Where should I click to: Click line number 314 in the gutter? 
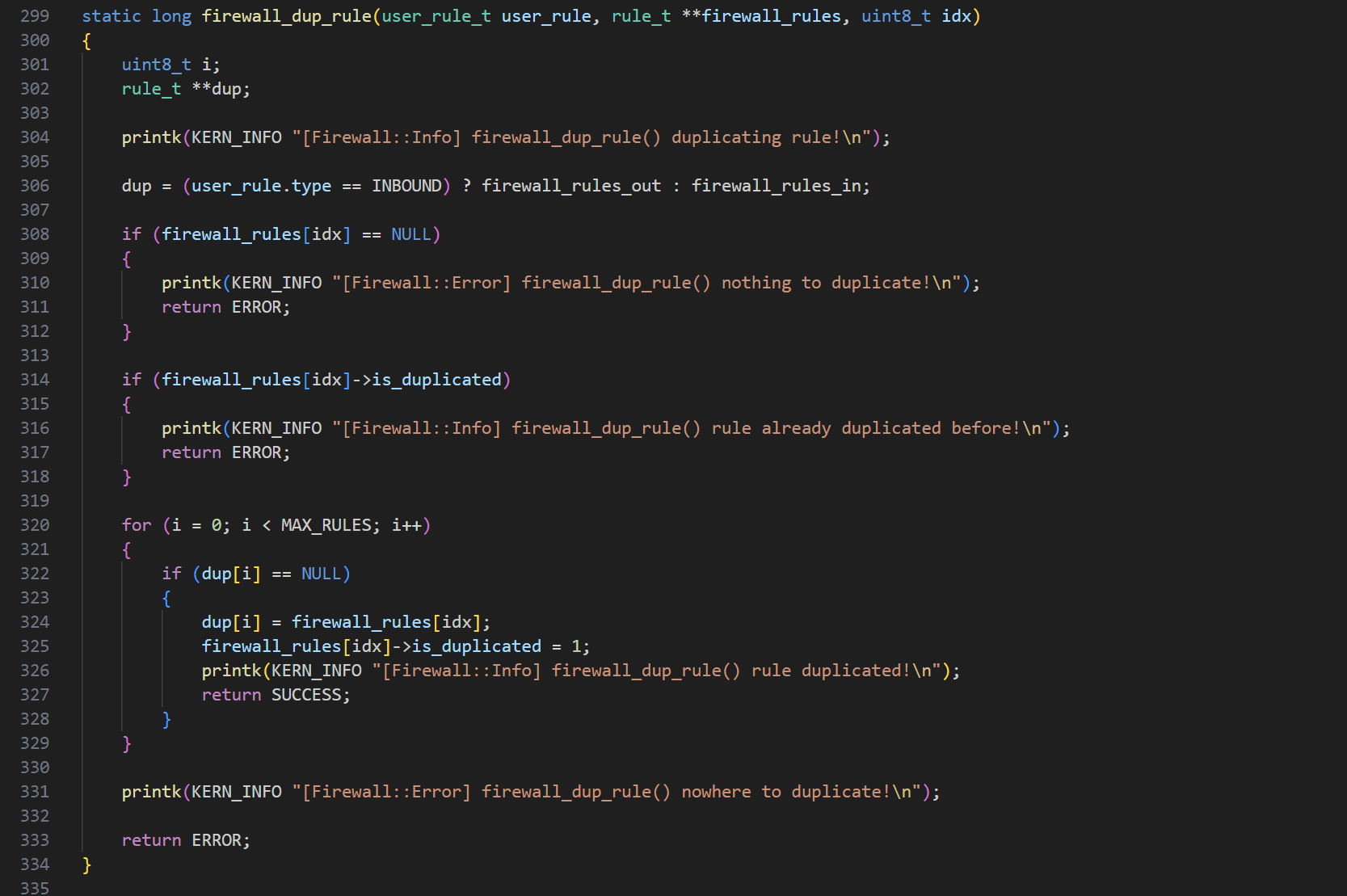click(34, 379)
